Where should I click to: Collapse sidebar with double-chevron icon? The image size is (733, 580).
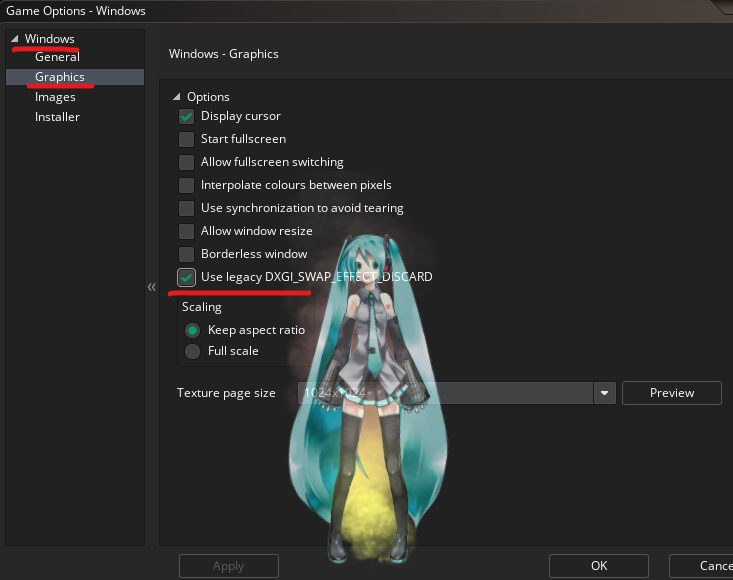[151, 287]
